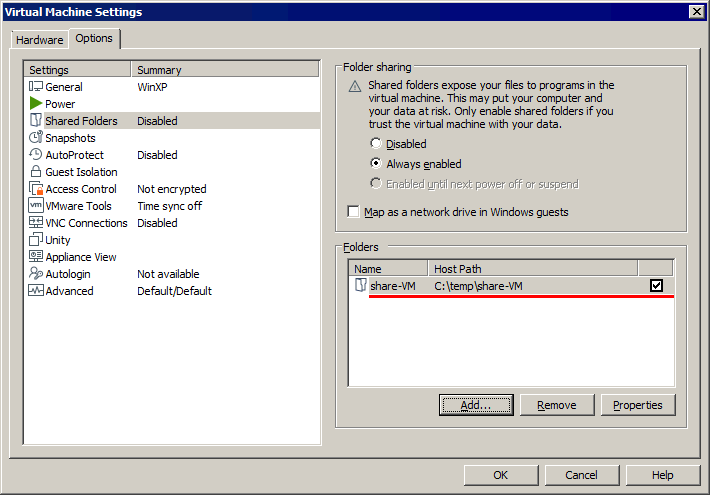Click the Shared Folders icon in Settings list
The width and height of the screenshot is (710, 495).
point(36,120)
